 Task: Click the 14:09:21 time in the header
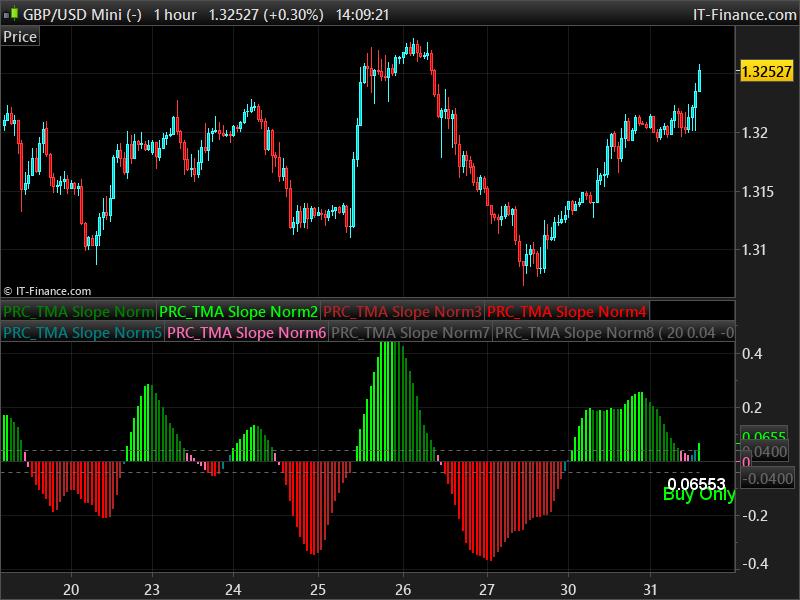[x=362, y=15]
